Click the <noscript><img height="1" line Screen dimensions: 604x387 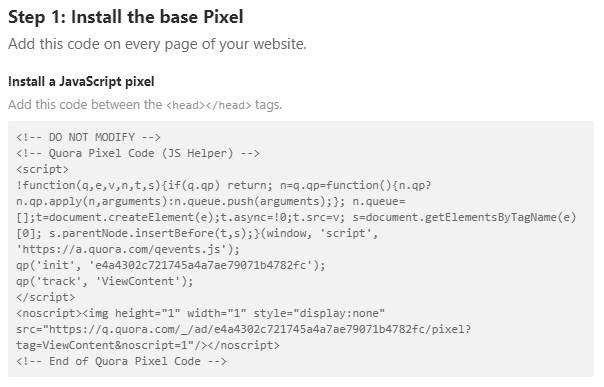[200, 313]
